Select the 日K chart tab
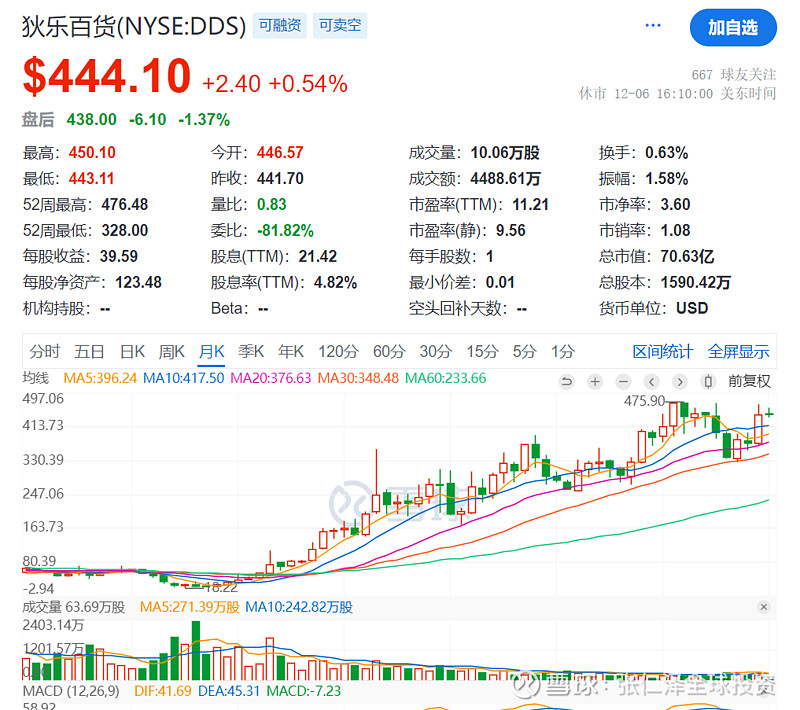The width and height of the screenshot is (800, 710). [x=132, y=351]
